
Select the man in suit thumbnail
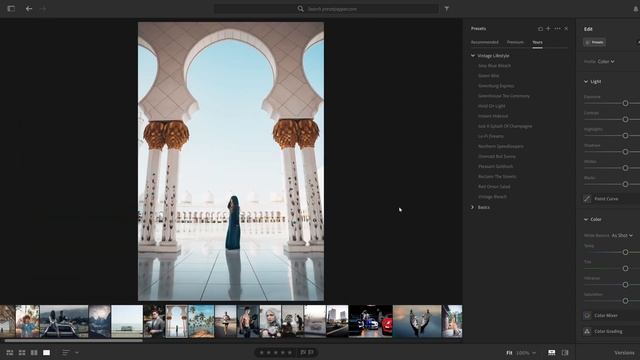pyautogui.click(x=154, y=321)
